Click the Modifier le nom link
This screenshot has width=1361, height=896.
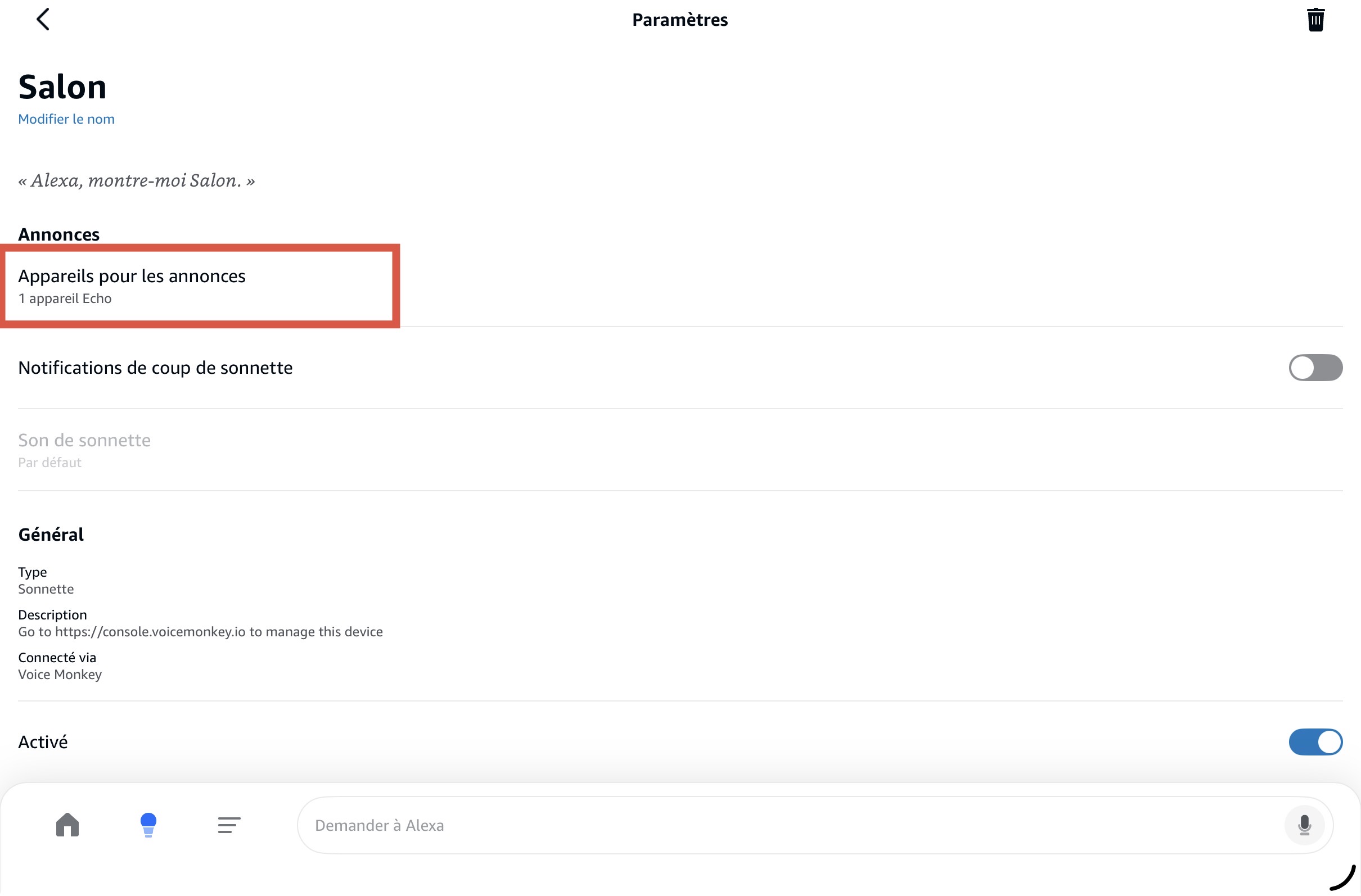click(66, 119)
